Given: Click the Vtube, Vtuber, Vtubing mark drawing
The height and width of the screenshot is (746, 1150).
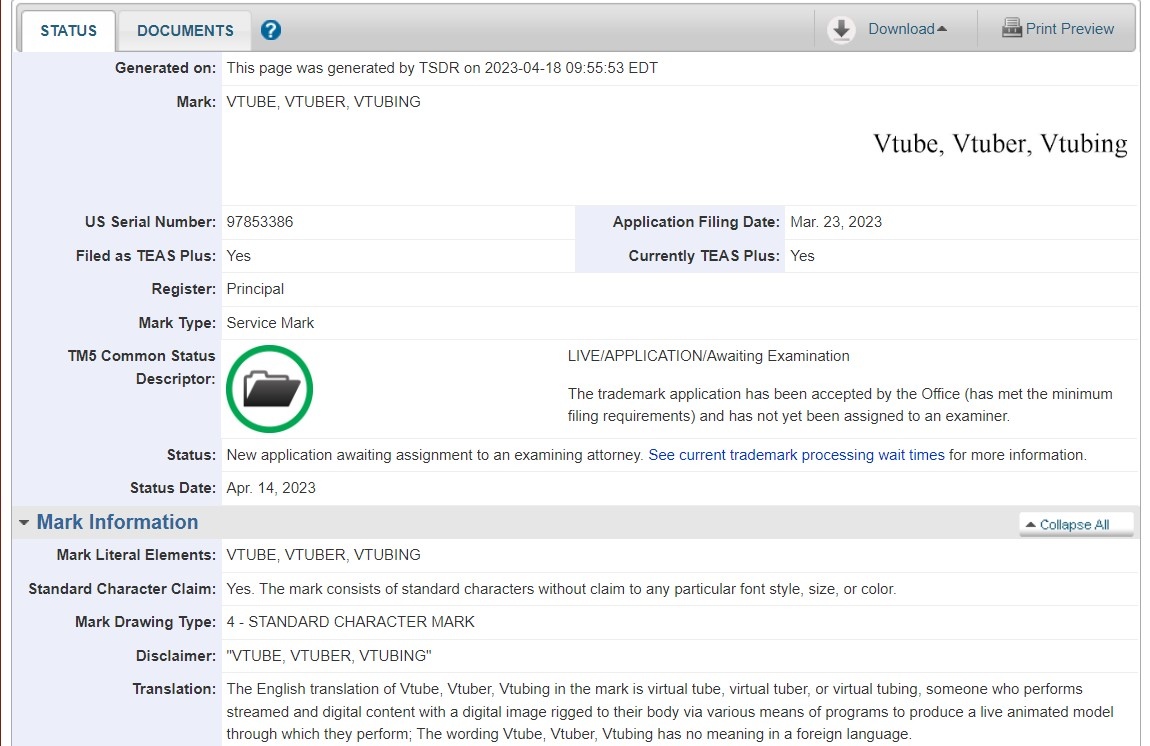Looking at the screenshot, I should click(1000, 144).
